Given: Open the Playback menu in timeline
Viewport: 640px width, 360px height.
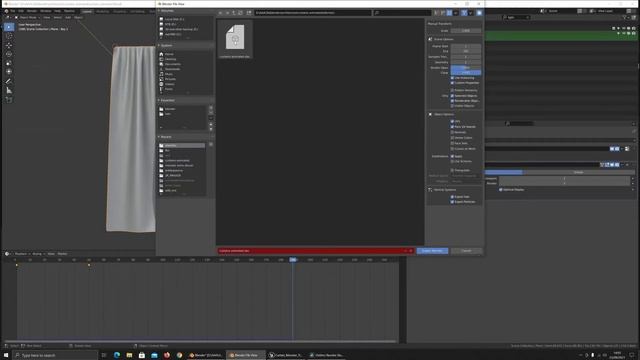Looking at the screenshot, I should (20, 254).
